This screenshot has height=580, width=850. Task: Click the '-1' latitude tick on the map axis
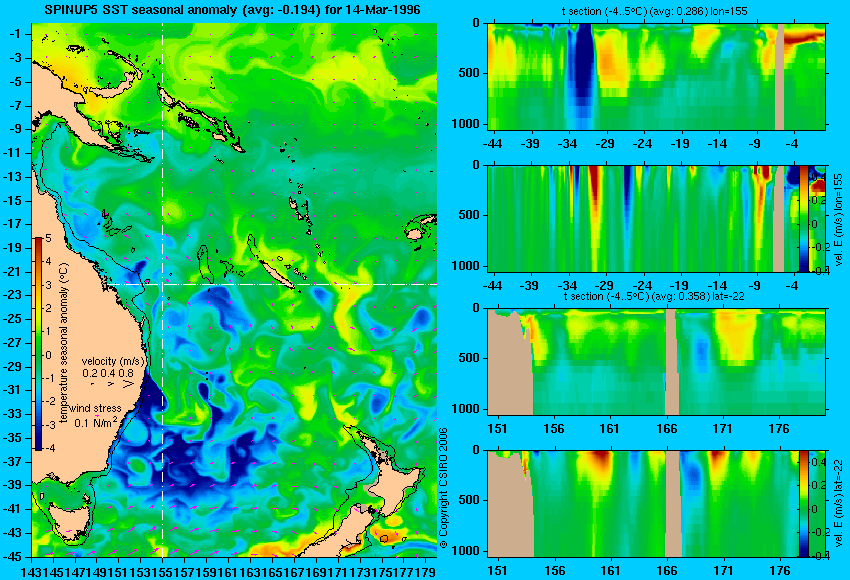click(17, 34)
